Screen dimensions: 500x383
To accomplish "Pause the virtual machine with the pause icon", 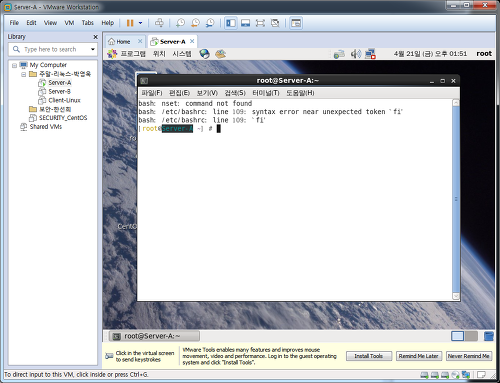I will tap(130, 23).
